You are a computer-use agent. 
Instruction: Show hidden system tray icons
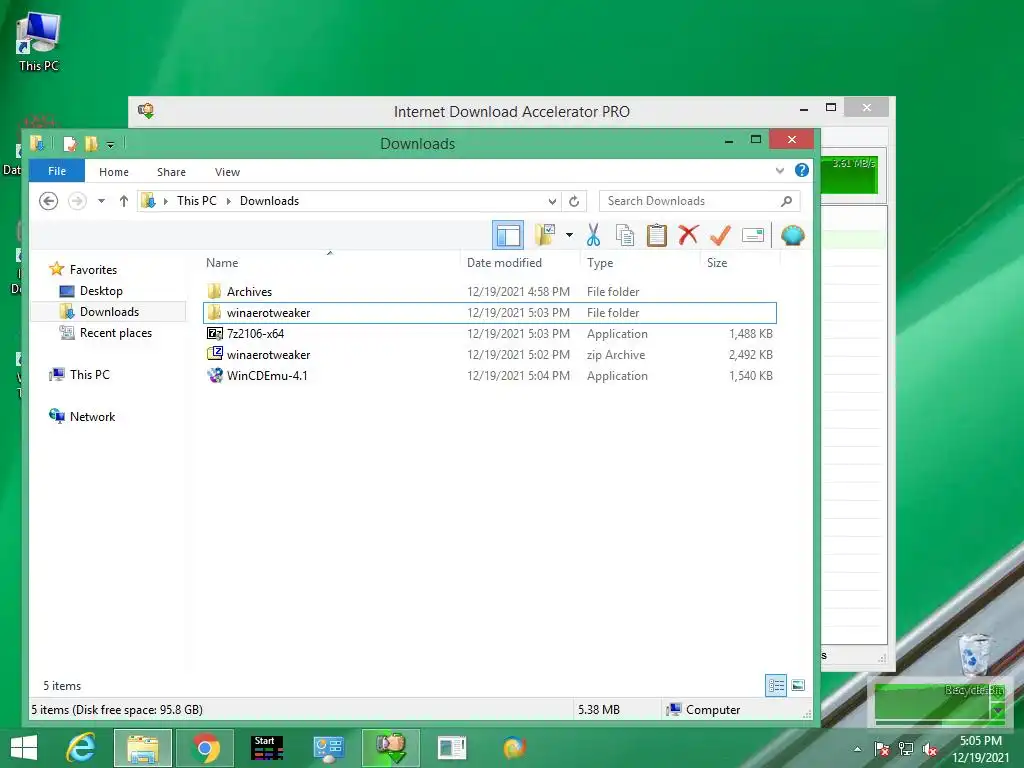(857, 749)
